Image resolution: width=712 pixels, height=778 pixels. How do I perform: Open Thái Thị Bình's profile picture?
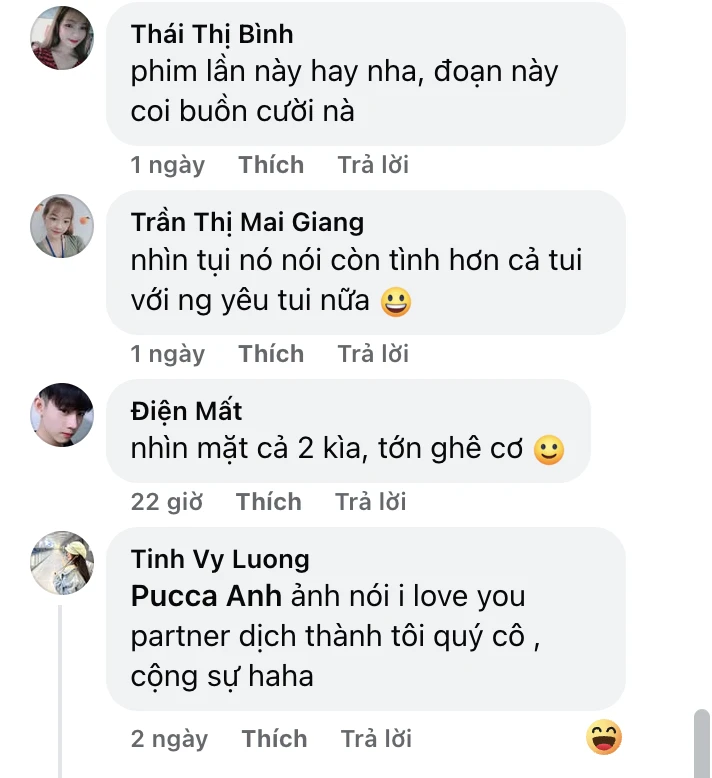pyautogui.click(x=62, y=38)
